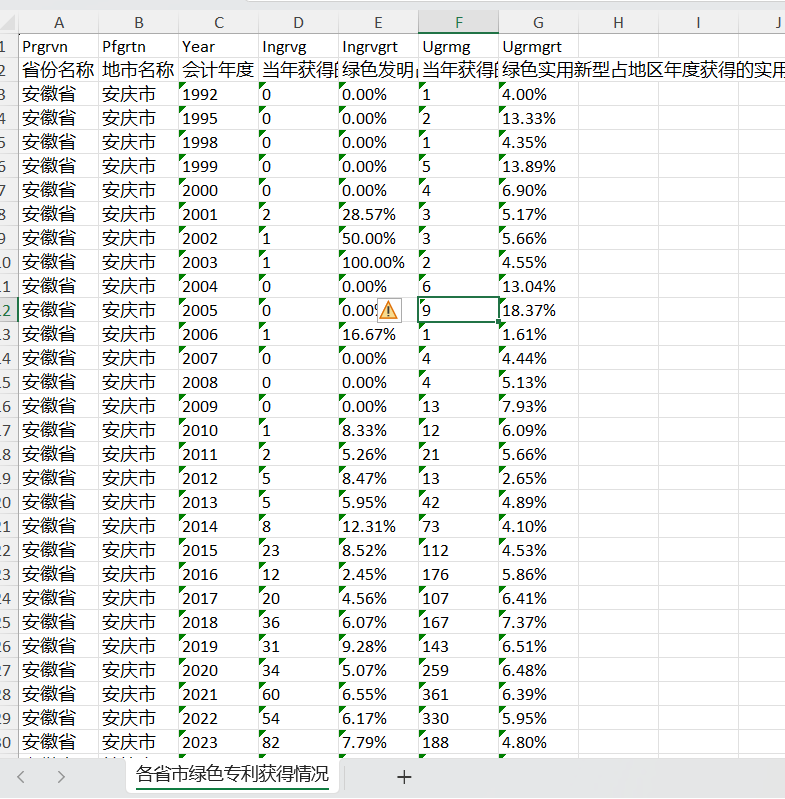
Task: Select the year 2005 cell
Action: pyautogui.click(x=219, y=310)
